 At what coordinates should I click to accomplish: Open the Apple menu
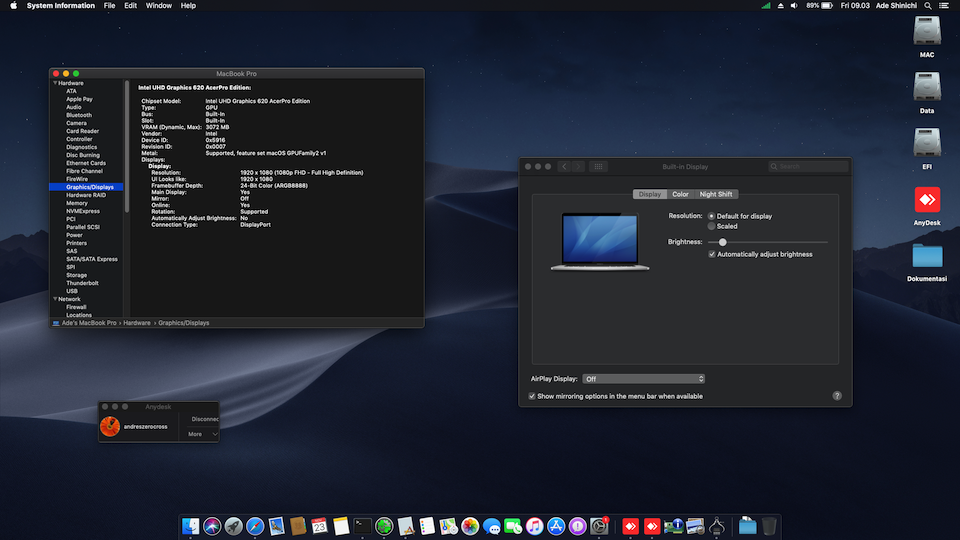(x=13, y=6)
